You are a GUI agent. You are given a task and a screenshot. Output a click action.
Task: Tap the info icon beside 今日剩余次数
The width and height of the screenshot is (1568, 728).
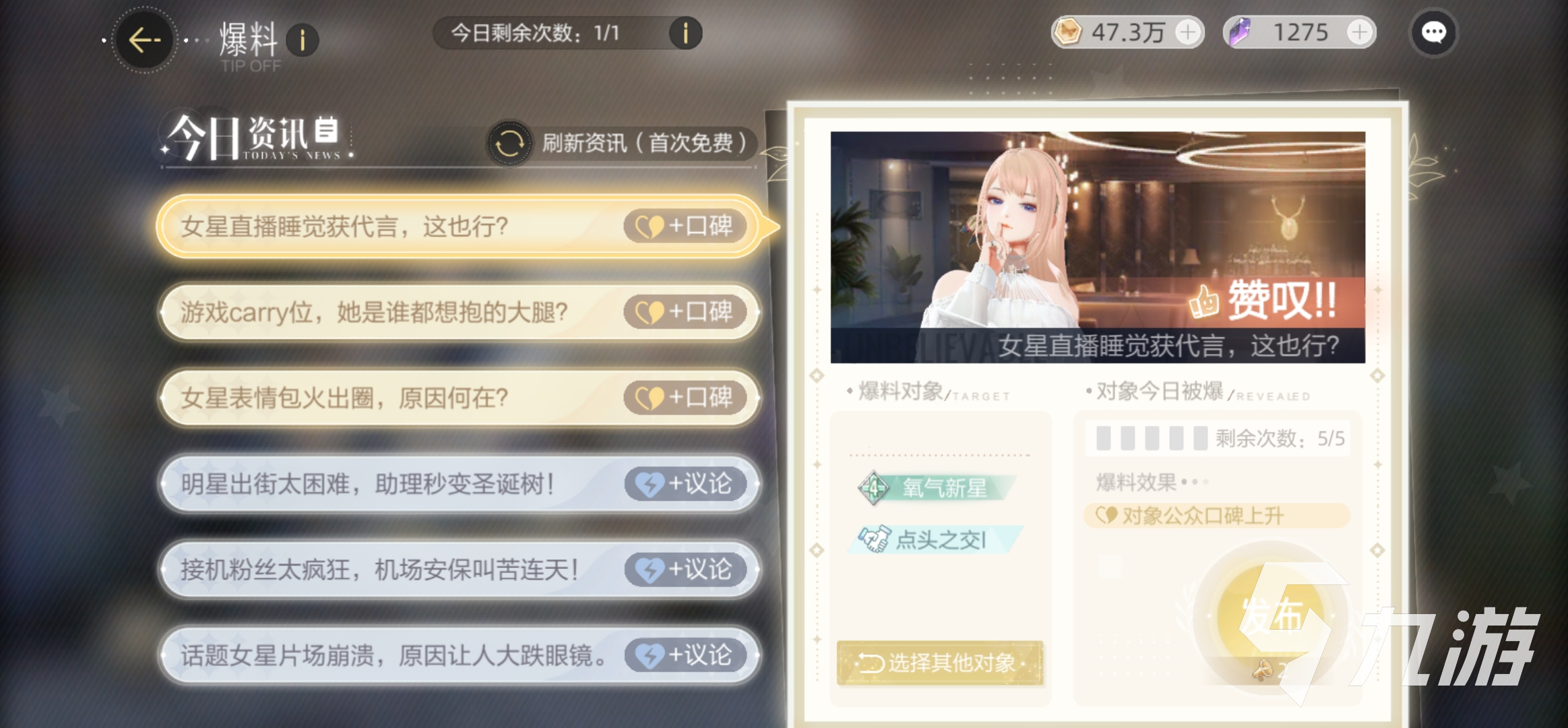coord(685,33)
